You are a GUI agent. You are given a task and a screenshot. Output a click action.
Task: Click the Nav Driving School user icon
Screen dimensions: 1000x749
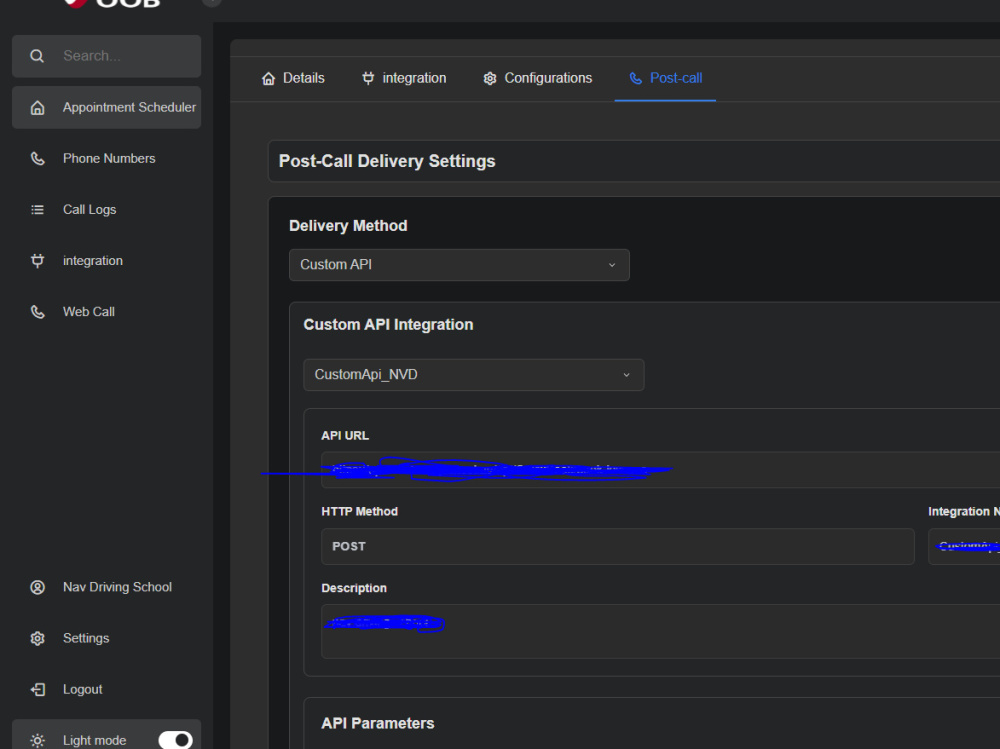point(38,587)
